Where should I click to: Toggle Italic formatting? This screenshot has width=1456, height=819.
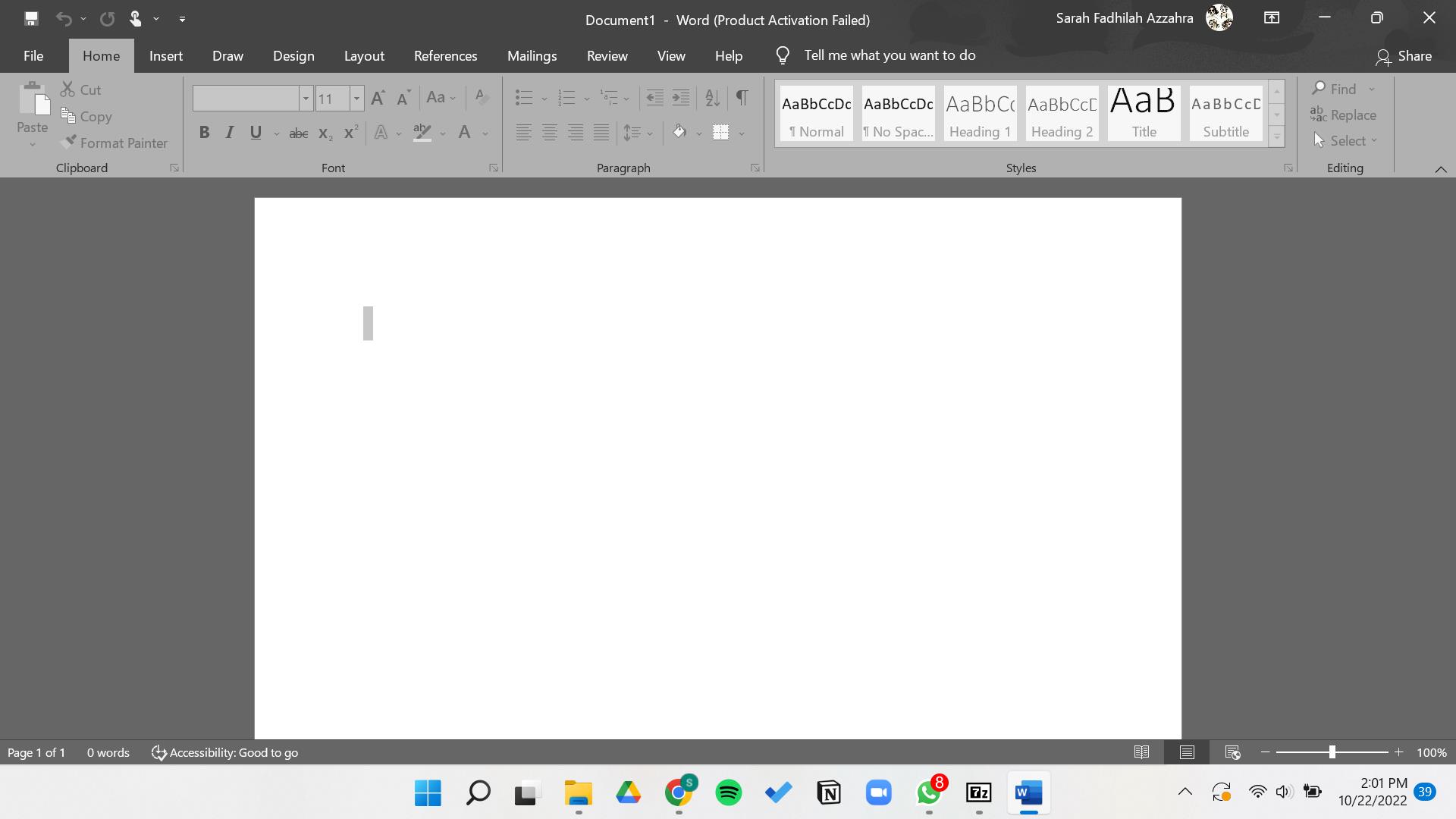tap(230, 133)
